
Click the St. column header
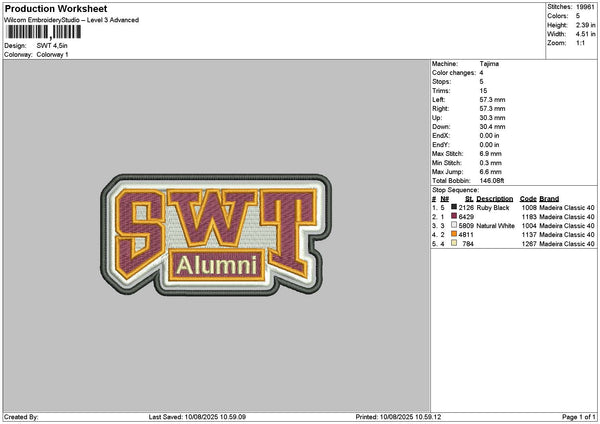point(469,199)
